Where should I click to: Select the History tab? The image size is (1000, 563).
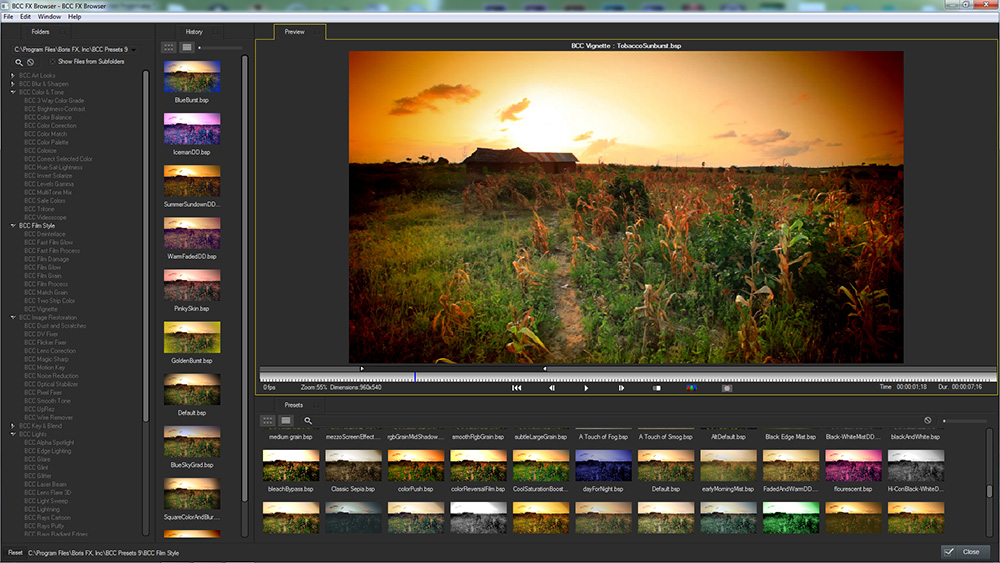194,32
